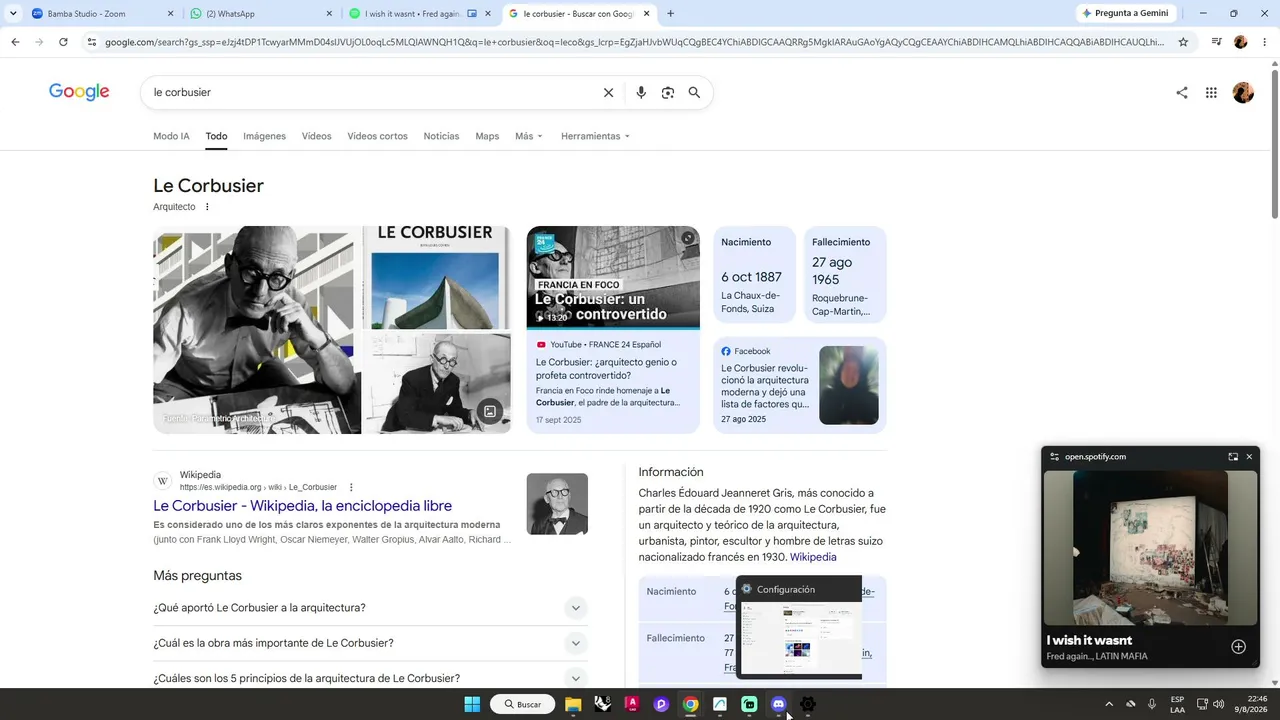Close the Spotify miniplayer window
Screen dimensions: 1280x720
tap(1249, 457)
